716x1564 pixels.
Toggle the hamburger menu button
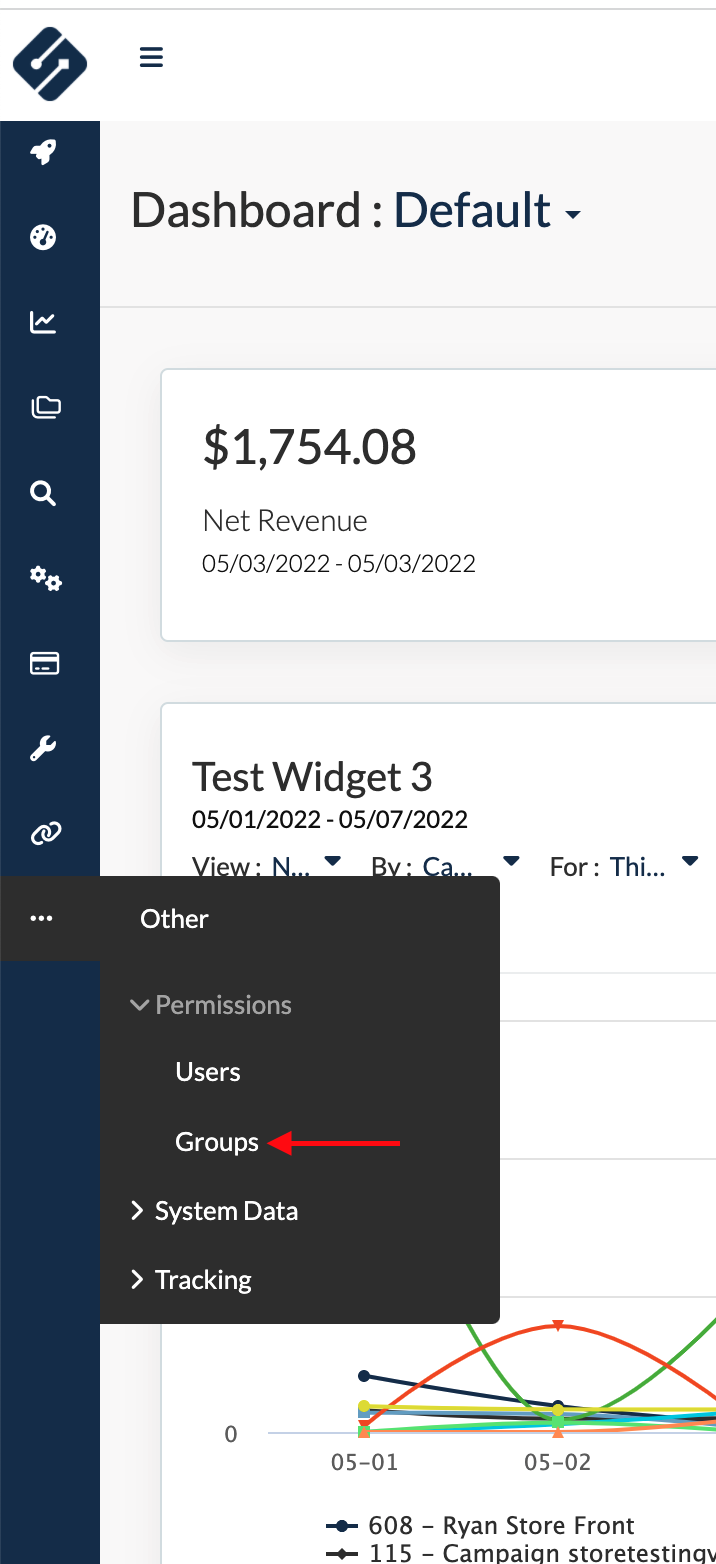point(151,58)
